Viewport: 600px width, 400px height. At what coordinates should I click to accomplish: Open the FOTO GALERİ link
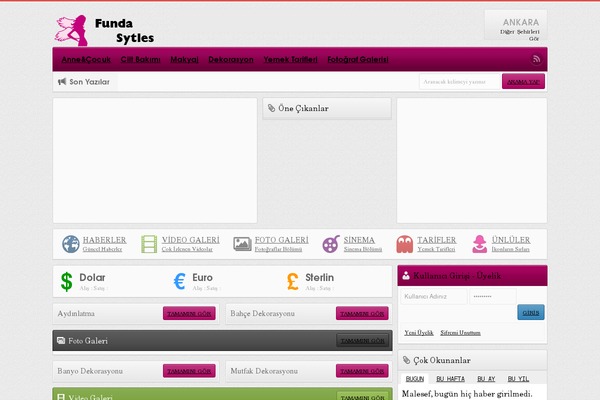[x=282, y=240]
